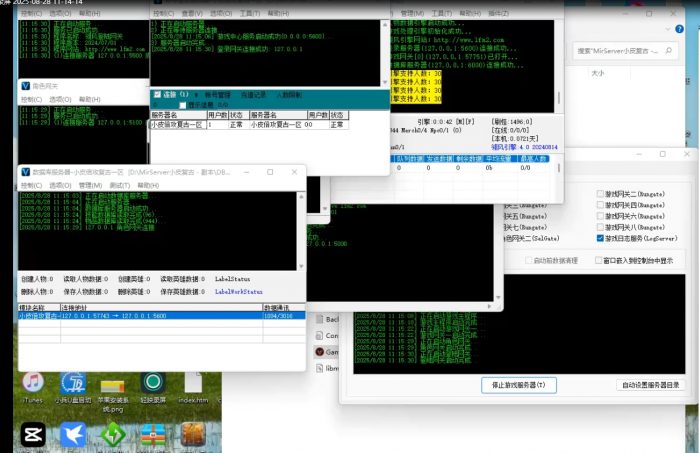This screenshot has height=453, width=700.
Task: Click 自动设置服务器目录 button
Action: [651, 384]
